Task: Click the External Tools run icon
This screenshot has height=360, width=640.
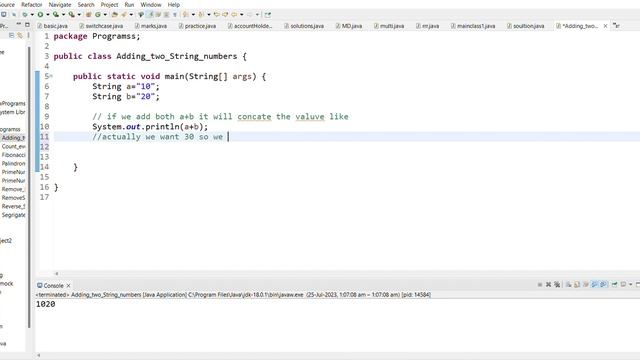Action: 71,15
